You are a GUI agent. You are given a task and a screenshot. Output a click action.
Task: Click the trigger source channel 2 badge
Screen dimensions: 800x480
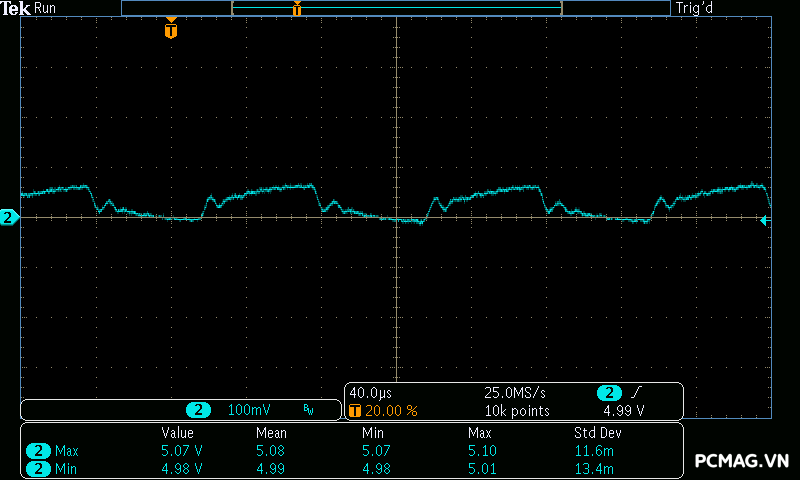609,393
